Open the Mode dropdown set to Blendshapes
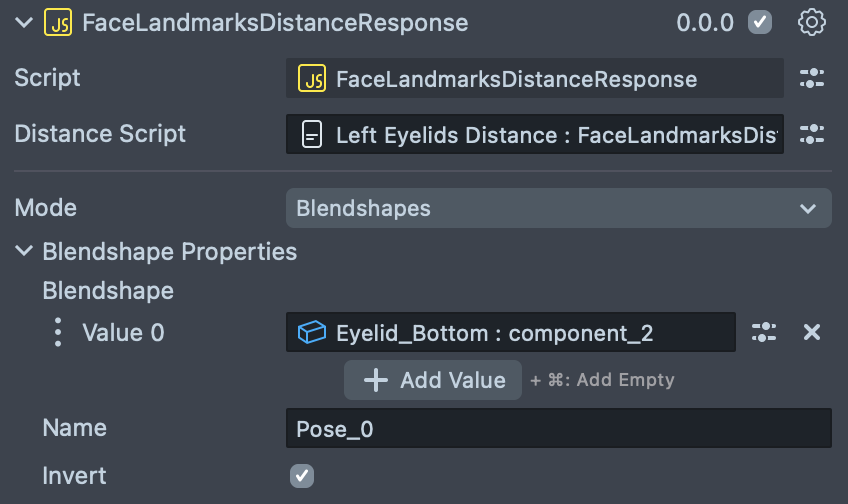The height and width of the screenshot is (504, 848). click(558, 208)
